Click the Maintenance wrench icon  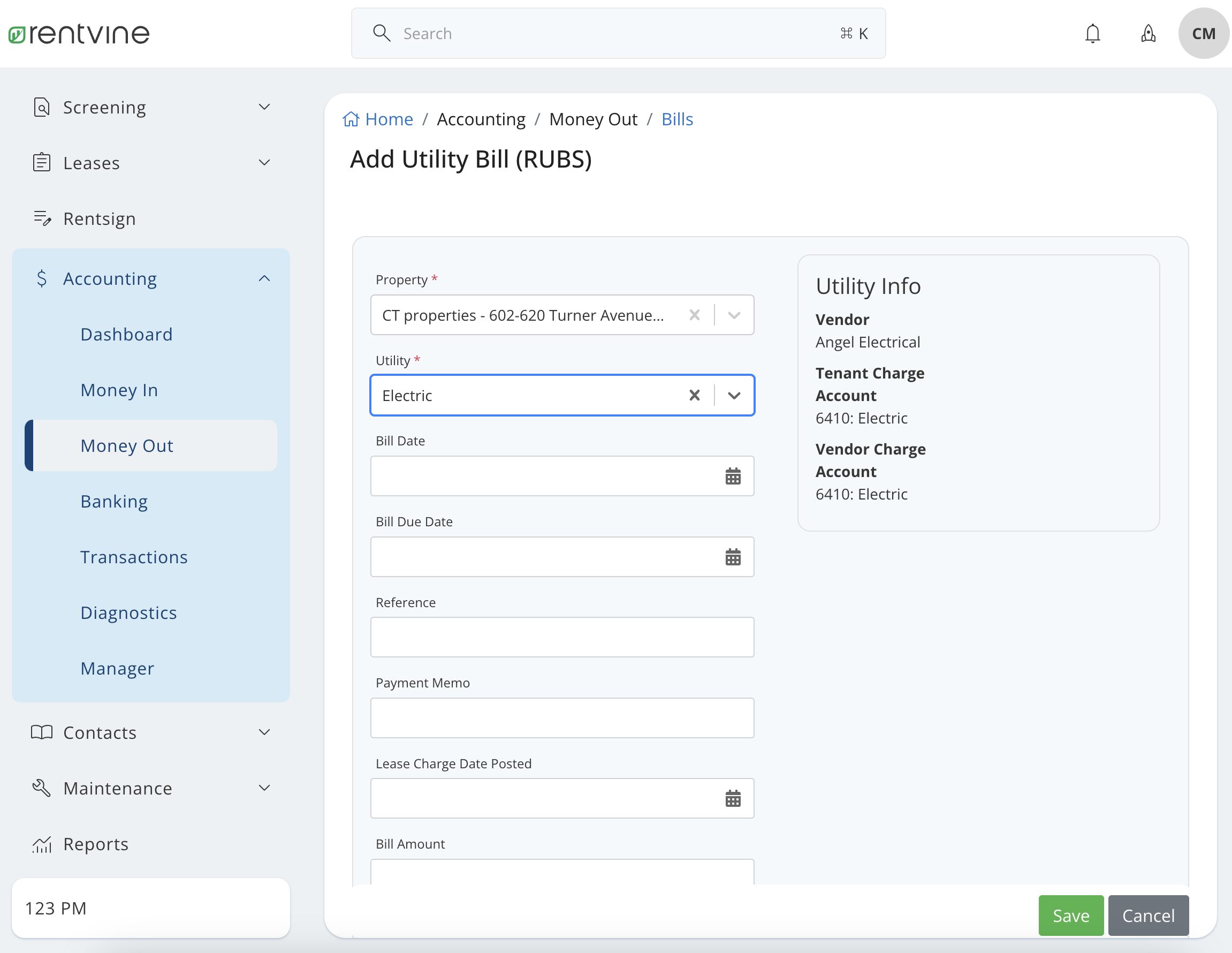(x=41, y=788)
